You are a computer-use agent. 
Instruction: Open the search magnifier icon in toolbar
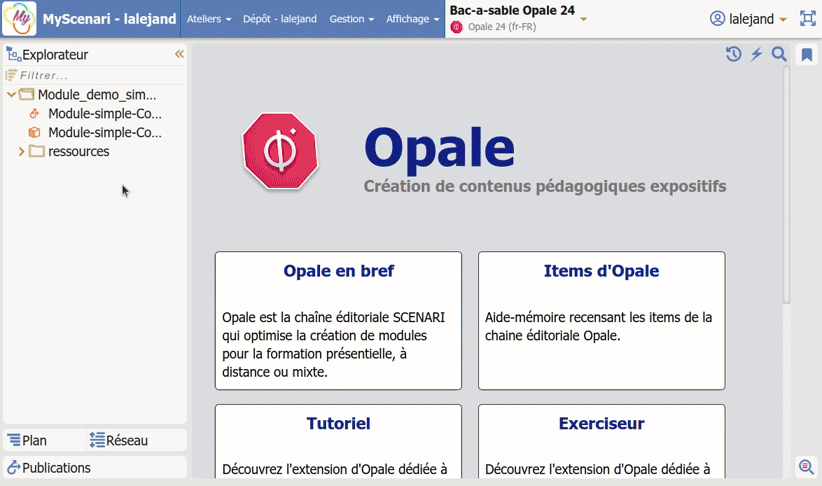[779, 54]
